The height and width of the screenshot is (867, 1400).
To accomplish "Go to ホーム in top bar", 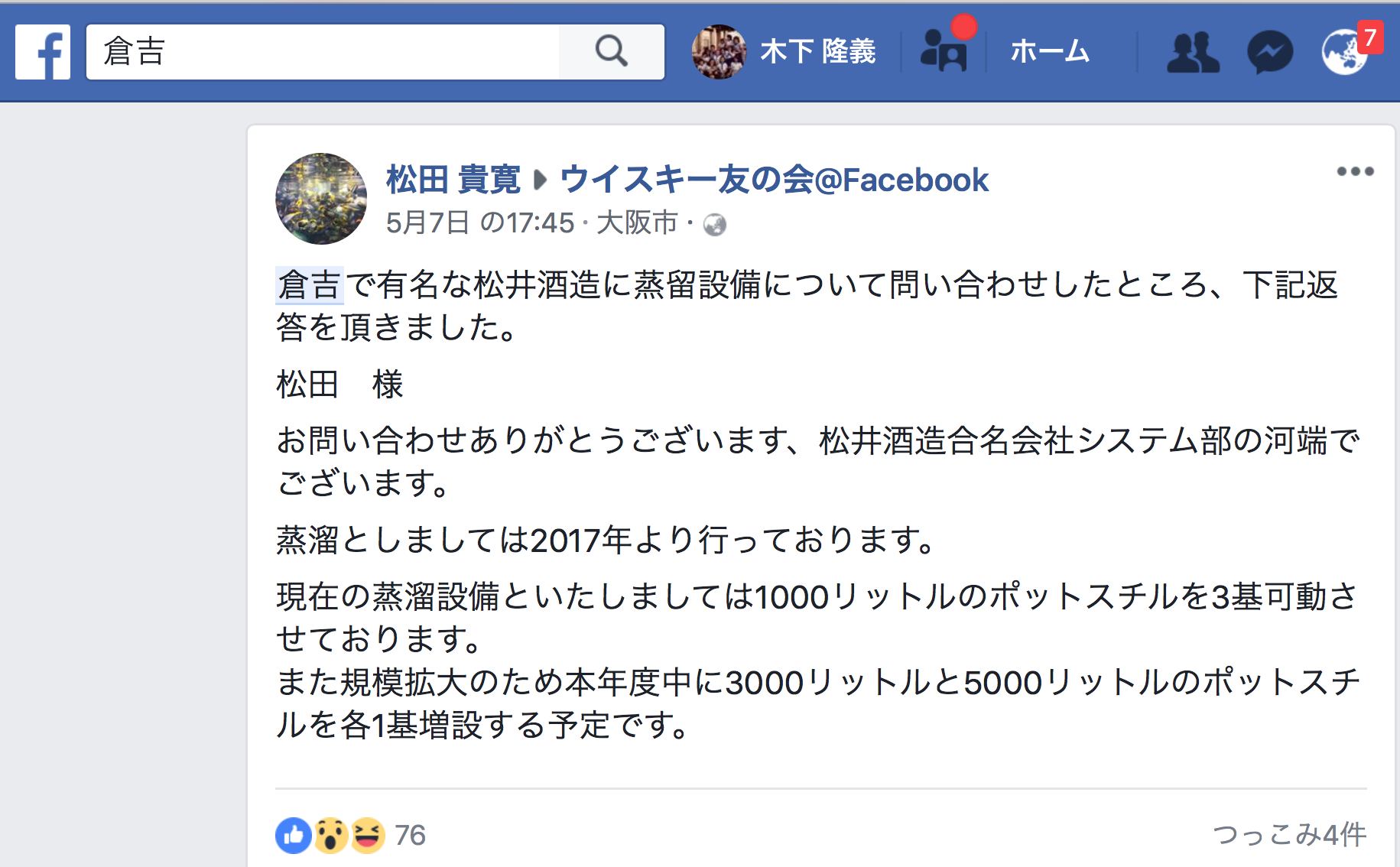I will click(1050, 52).
